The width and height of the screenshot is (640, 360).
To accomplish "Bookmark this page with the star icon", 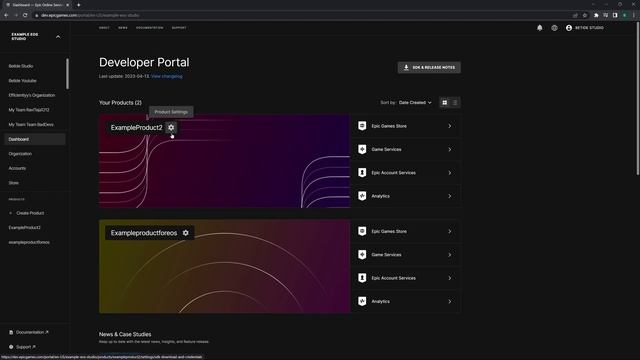I will coord(585,15).
